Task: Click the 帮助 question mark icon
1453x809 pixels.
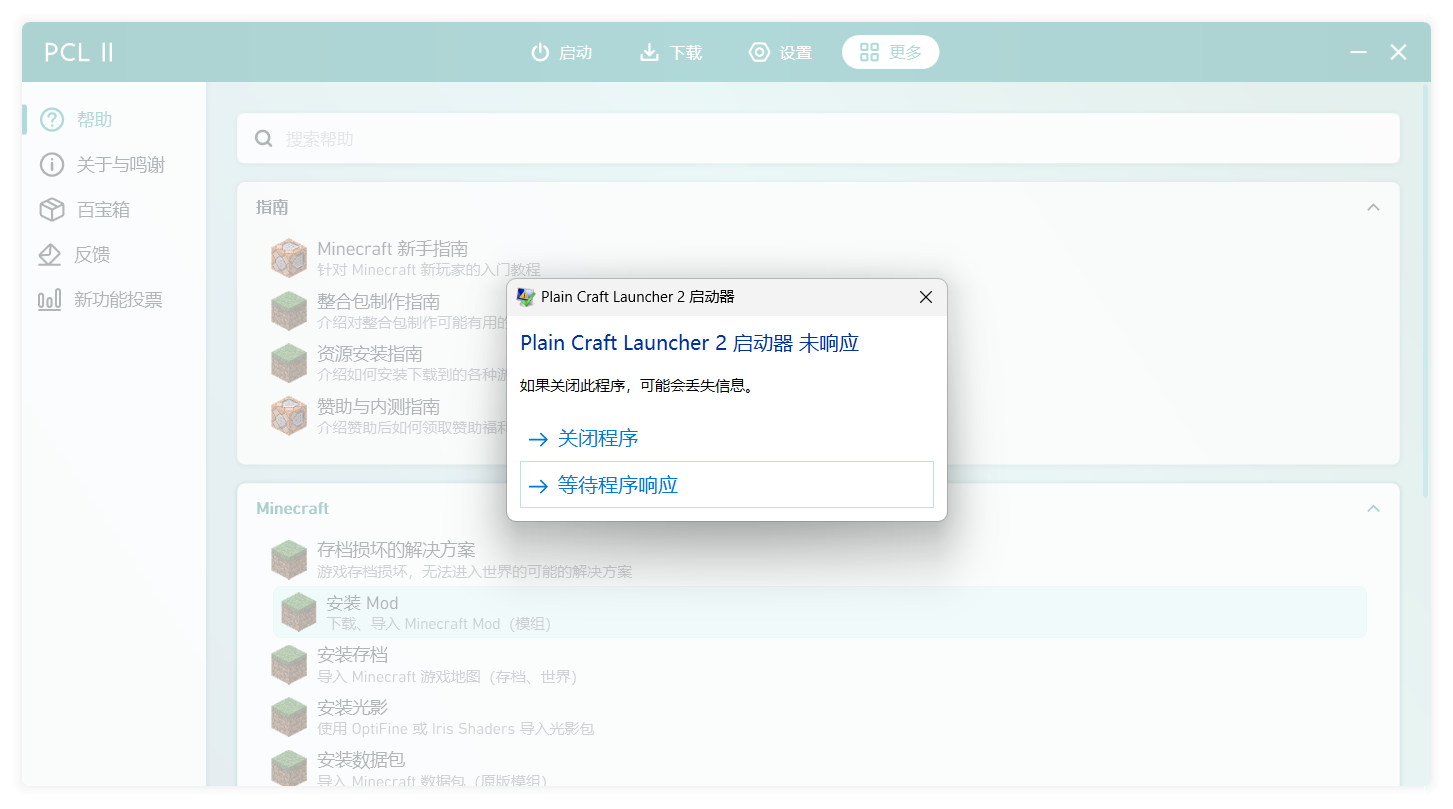Action: point(51,120)
